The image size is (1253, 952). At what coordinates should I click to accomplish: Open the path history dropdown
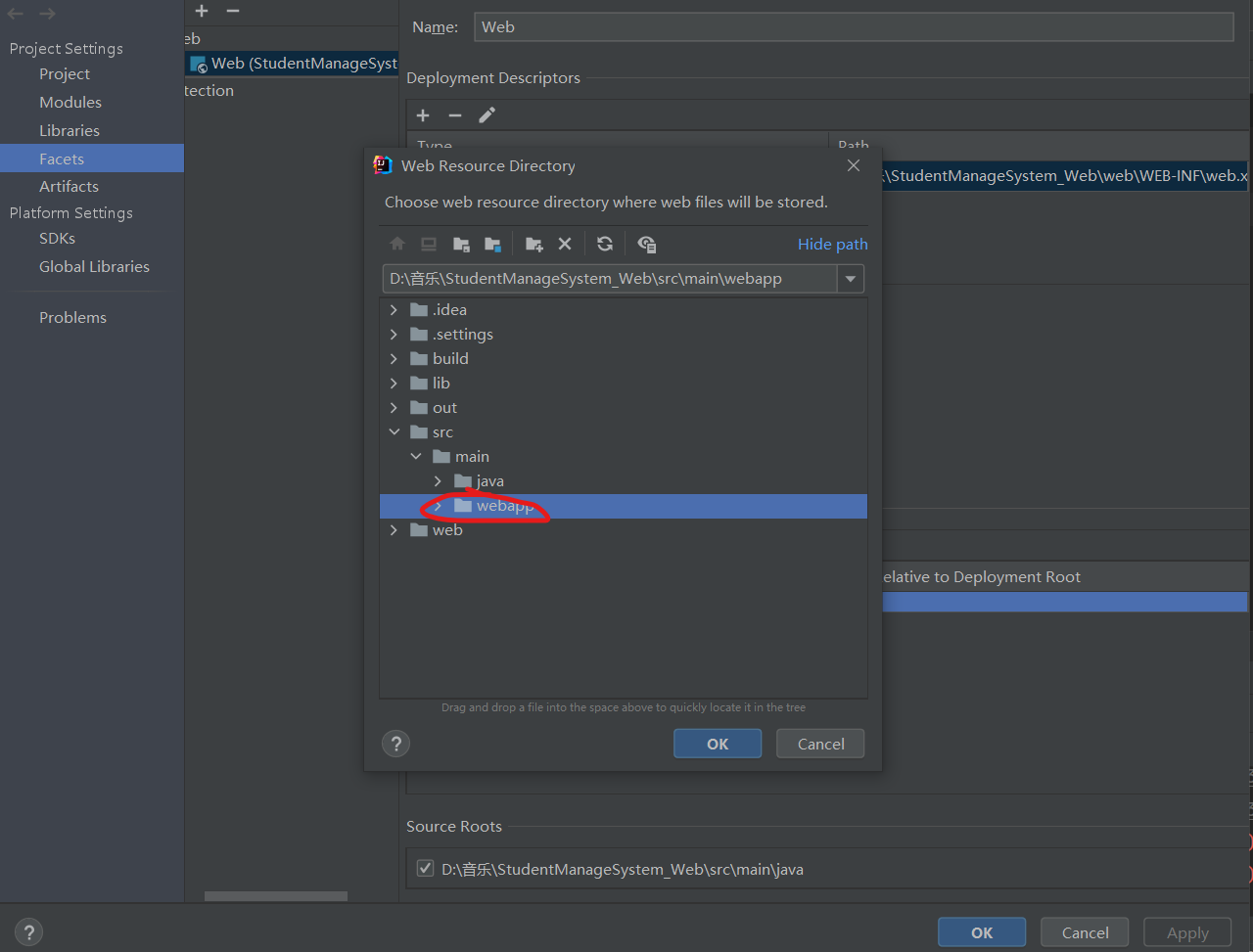[x=851, y=279]
